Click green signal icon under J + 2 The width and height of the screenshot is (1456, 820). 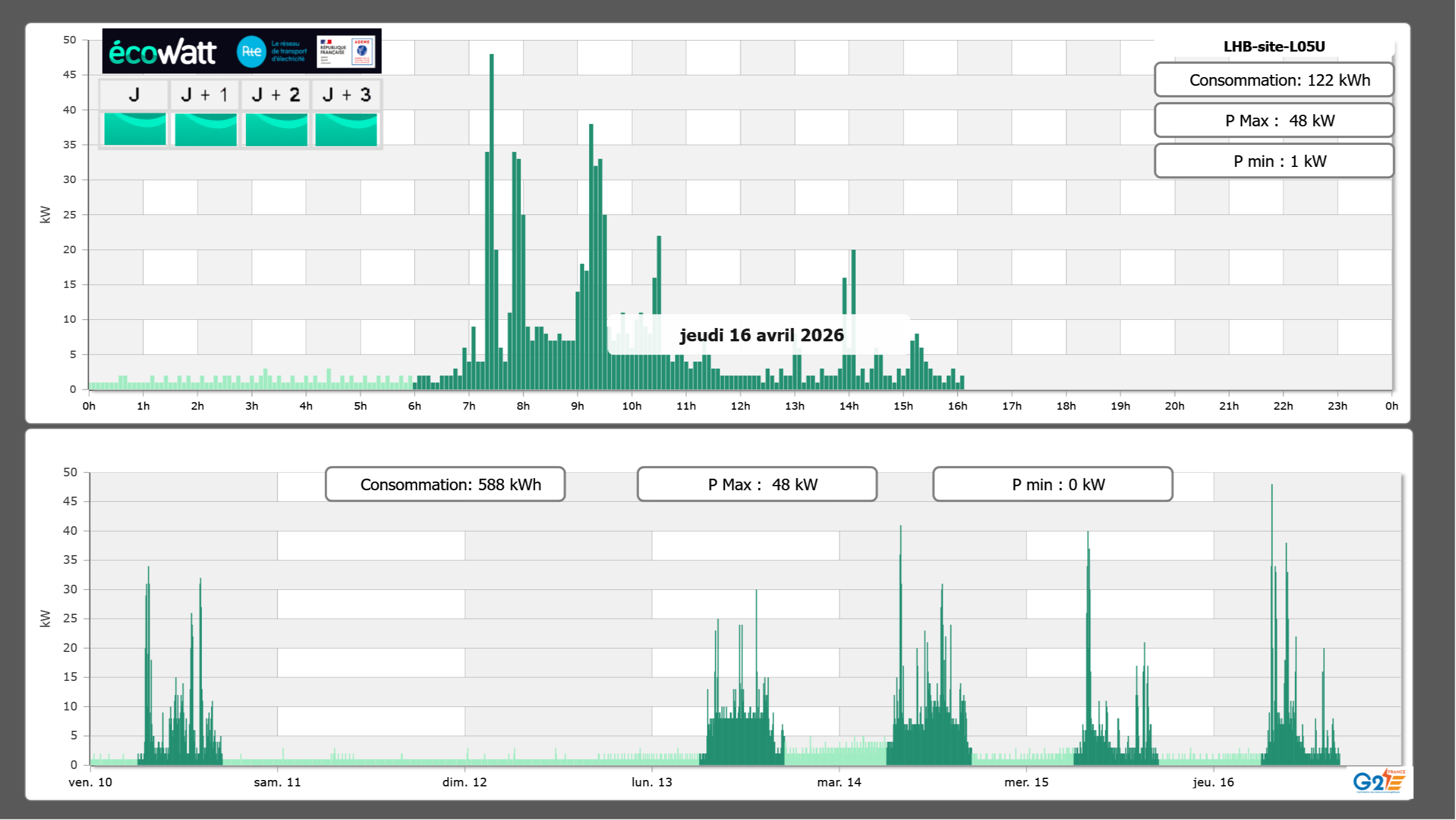click(x=276, y=129)
